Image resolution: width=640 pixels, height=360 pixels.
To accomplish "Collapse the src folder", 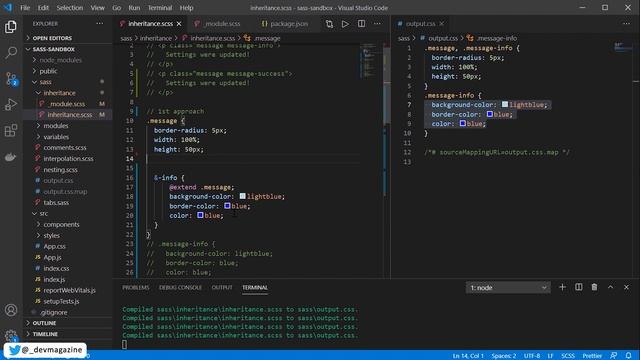I will pyautogui.click(x=43, y=213).
